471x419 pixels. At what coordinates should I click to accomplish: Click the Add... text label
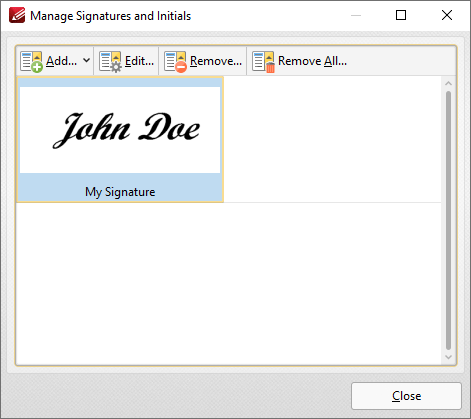coord(61,61)
